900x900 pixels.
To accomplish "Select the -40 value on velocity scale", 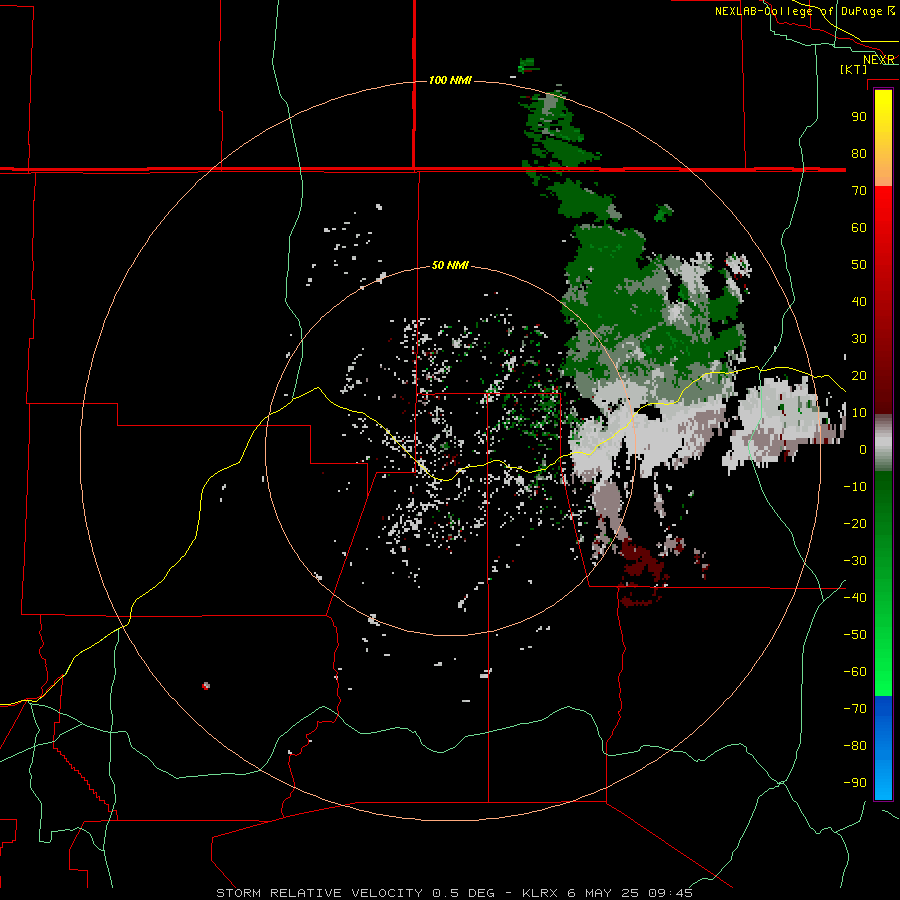I will 855,598.
